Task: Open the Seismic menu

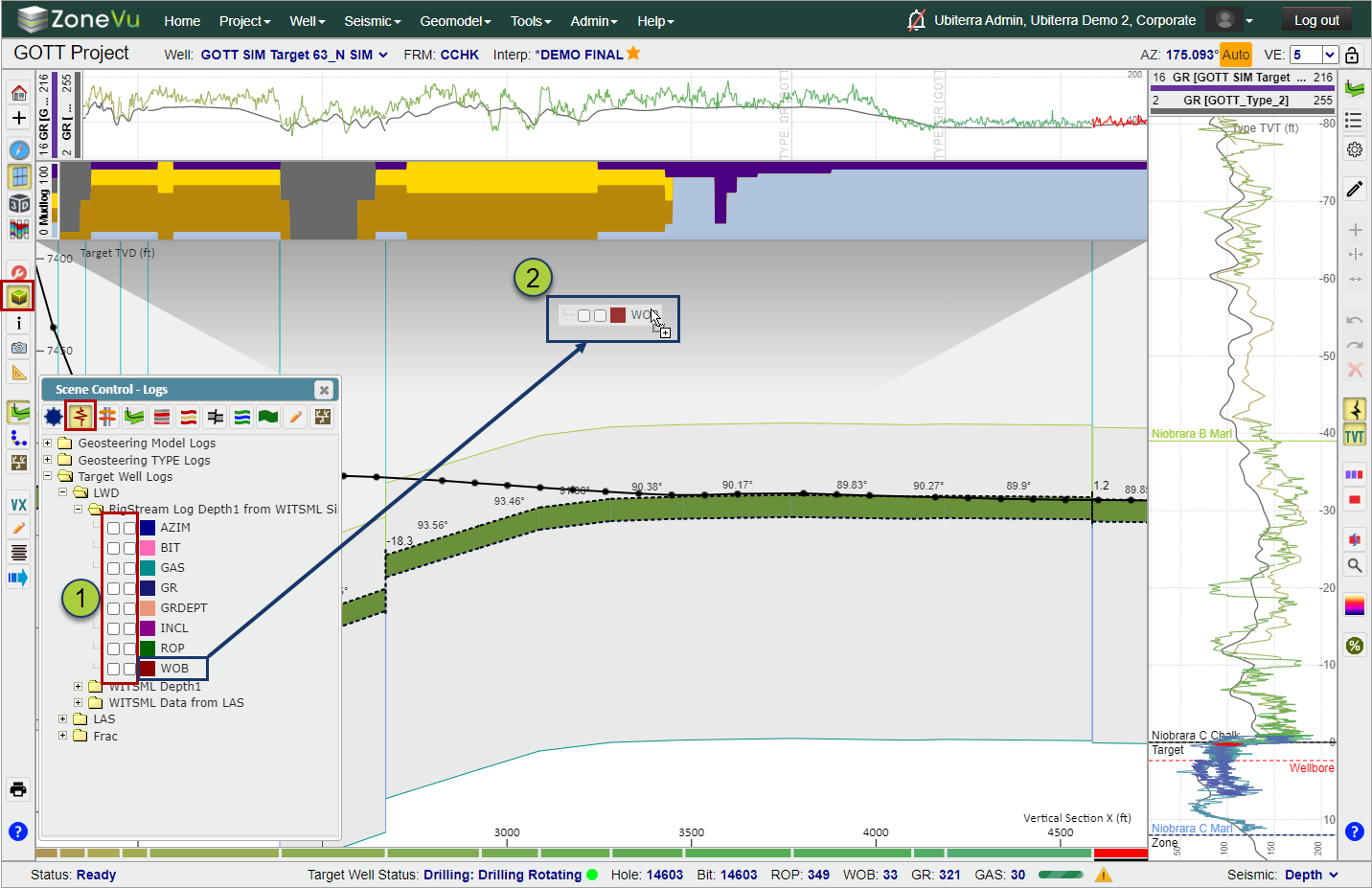Action: pyautogui.click(x=373, y=21)
